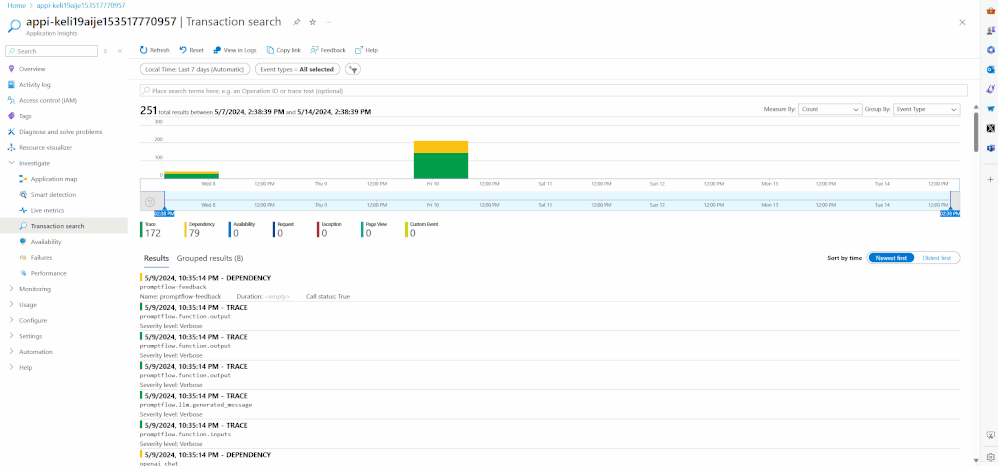Close the Transaction search blade
This screenshot has height=466, width=998.
[x=962, y=22]
